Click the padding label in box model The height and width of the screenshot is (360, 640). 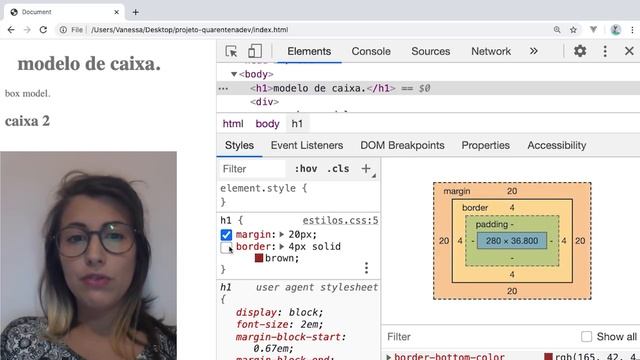[x=491, y=224]
